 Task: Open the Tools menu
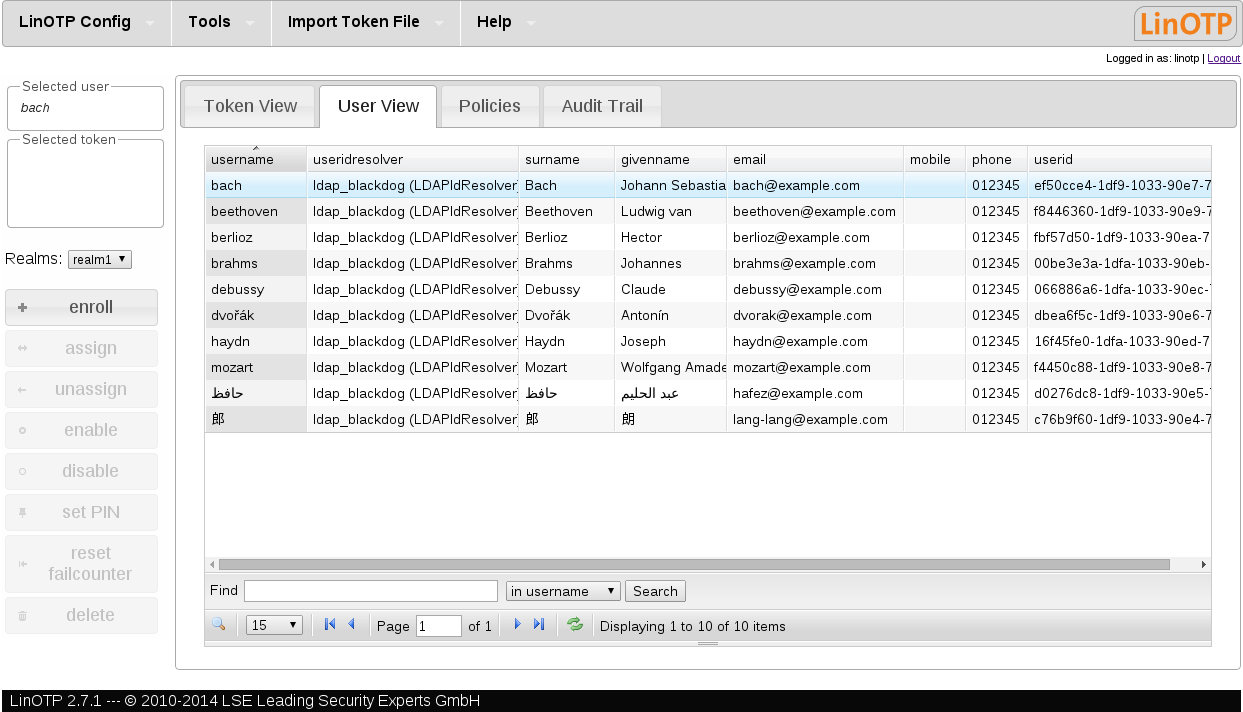click(221, 23)
